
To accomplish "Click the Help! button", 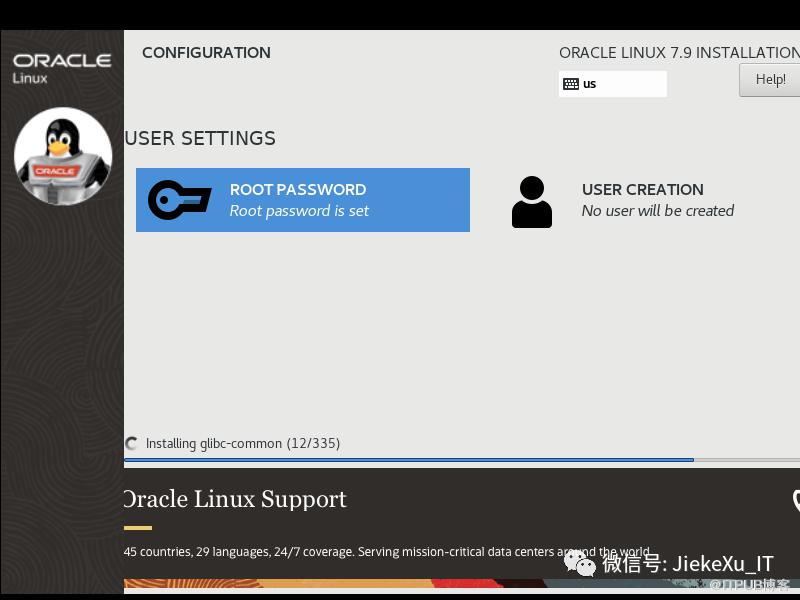I will tap(769, 80).
